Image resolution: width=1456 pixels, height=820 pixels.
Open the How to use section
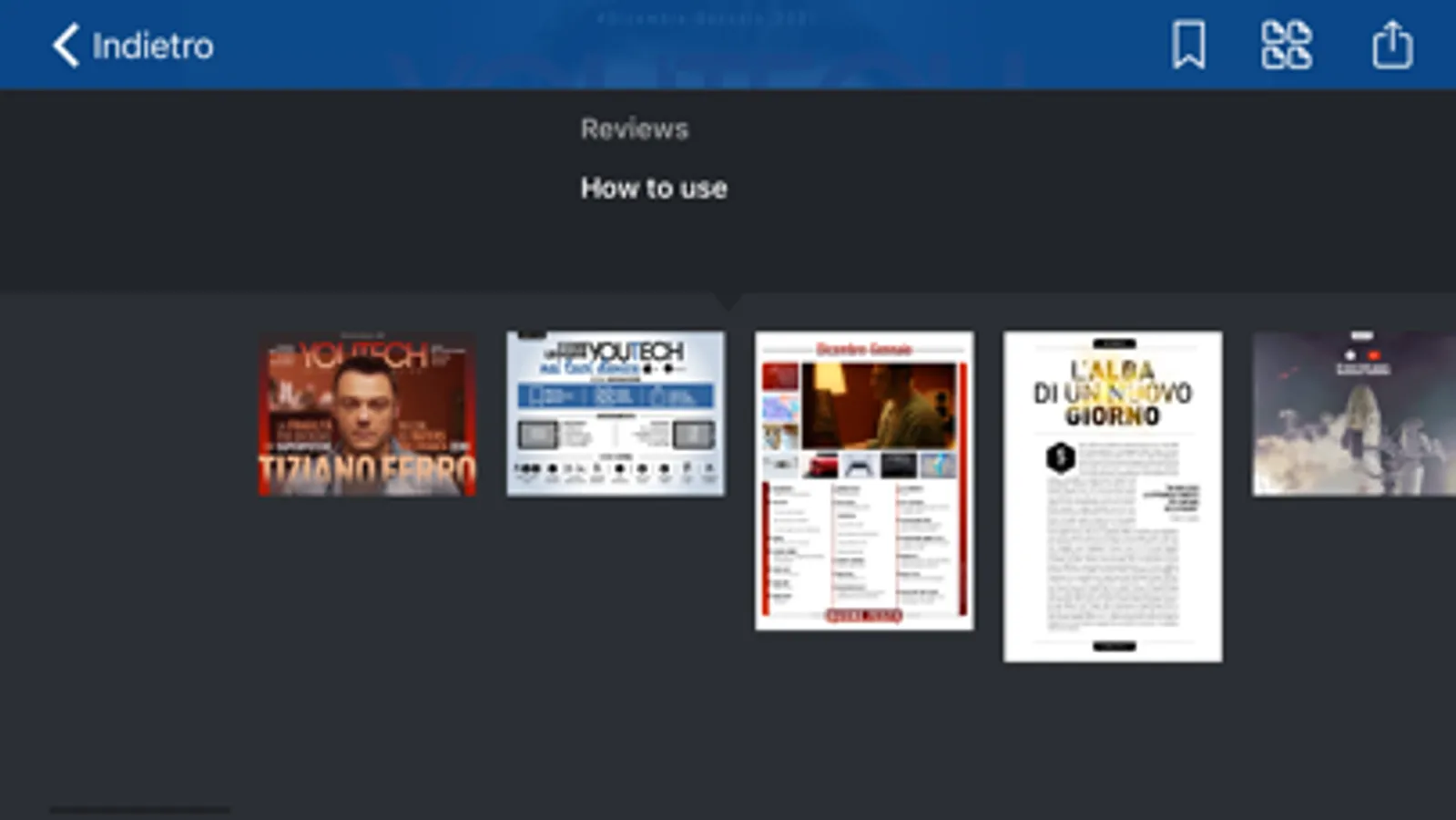[x=654, y=189]
